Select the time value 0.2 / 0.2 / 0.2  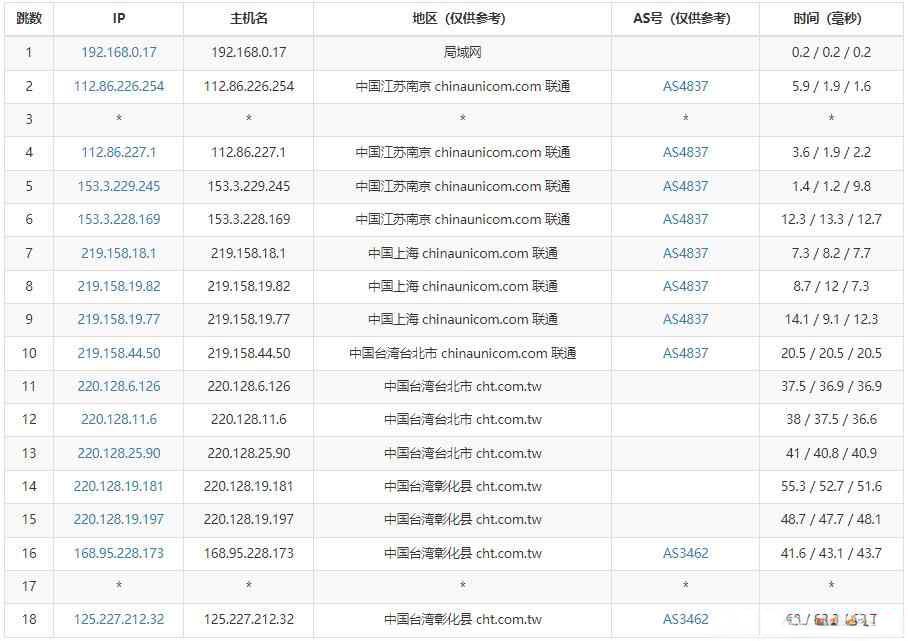(832, 52)
